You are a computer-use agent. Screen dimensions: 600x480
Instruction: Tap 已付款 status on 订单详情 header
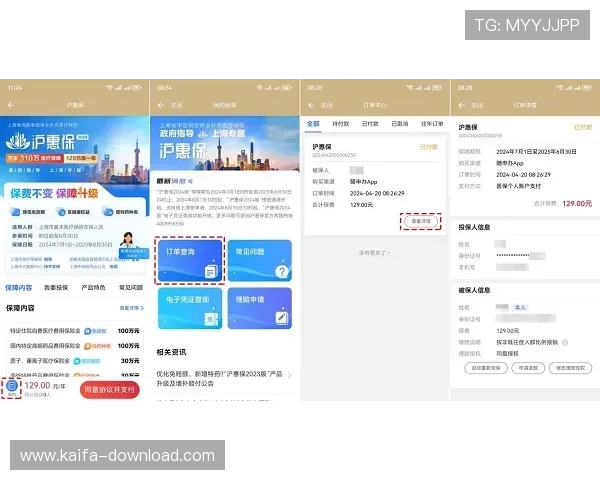tap(583, 127)
